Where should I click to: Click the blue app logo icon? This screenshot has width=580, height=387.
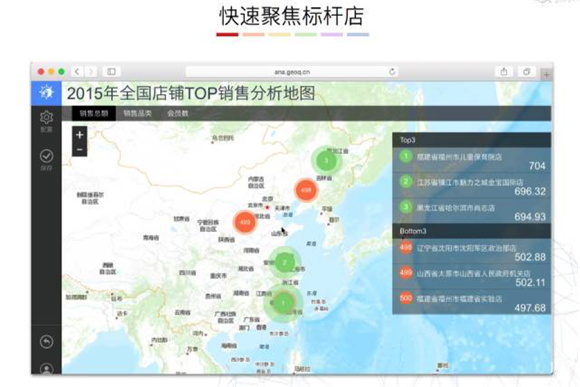pyautogui.click(x=46, y=93)
